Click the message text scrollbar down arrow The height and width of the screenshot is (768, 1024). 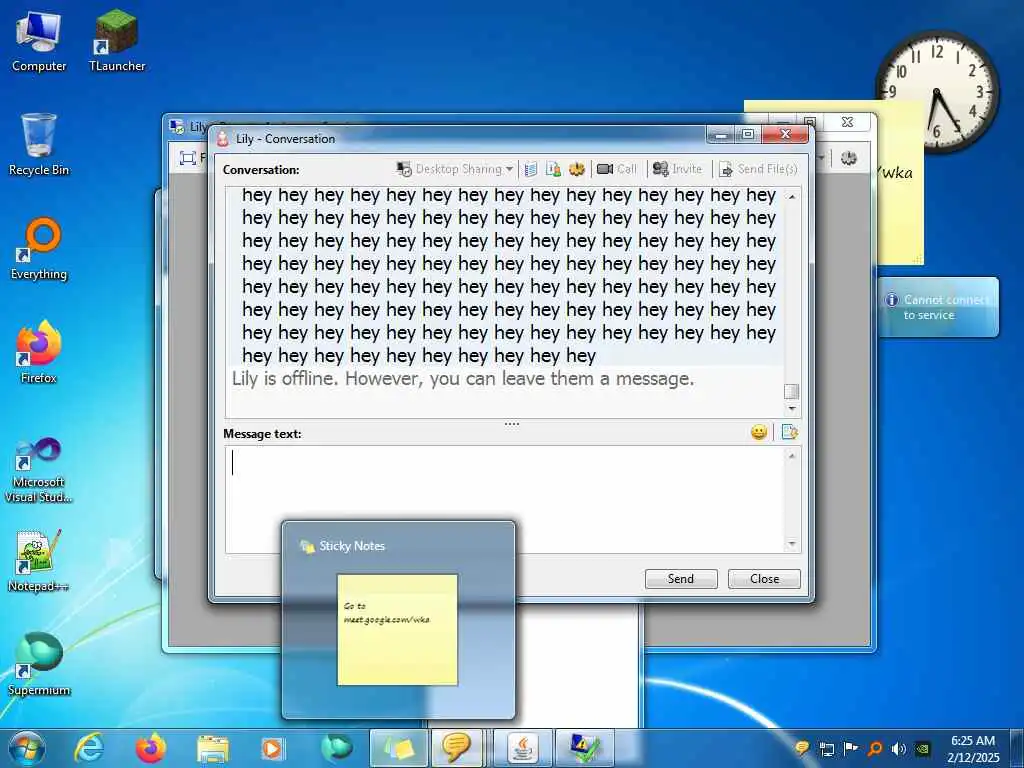(792, 544)
